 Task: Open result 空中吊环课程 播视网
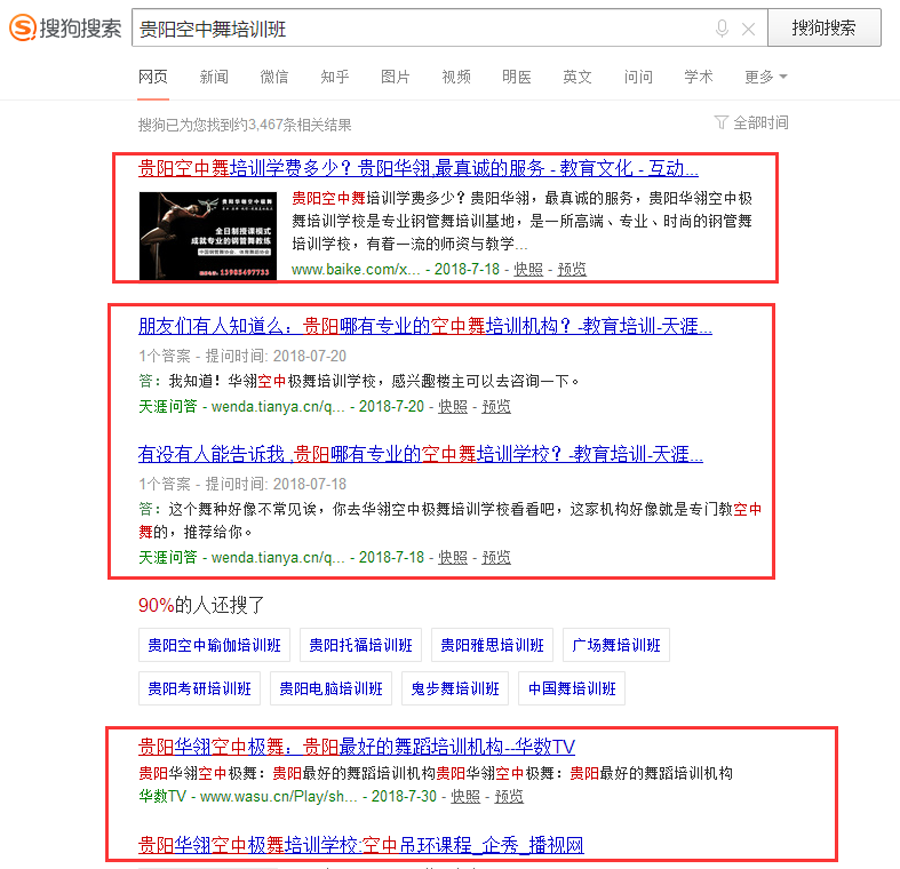pos(361,845)
